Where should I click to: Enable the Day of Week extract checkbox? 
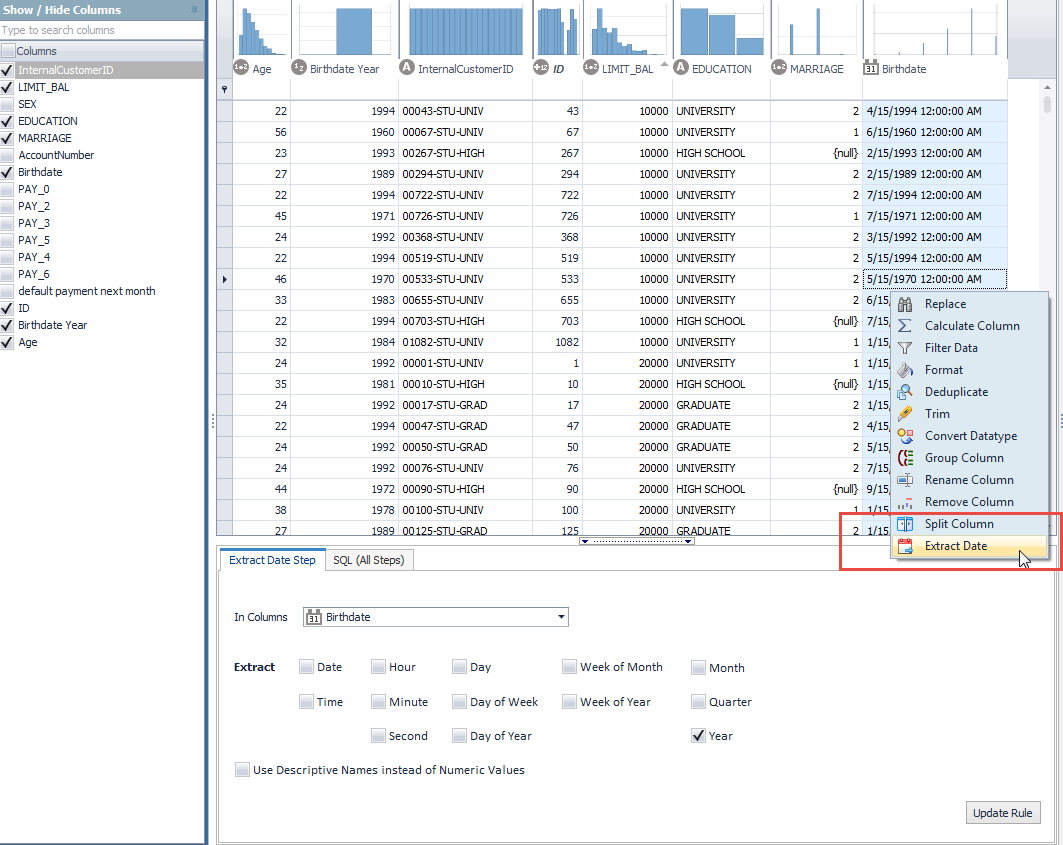click(x=460, y=702)
